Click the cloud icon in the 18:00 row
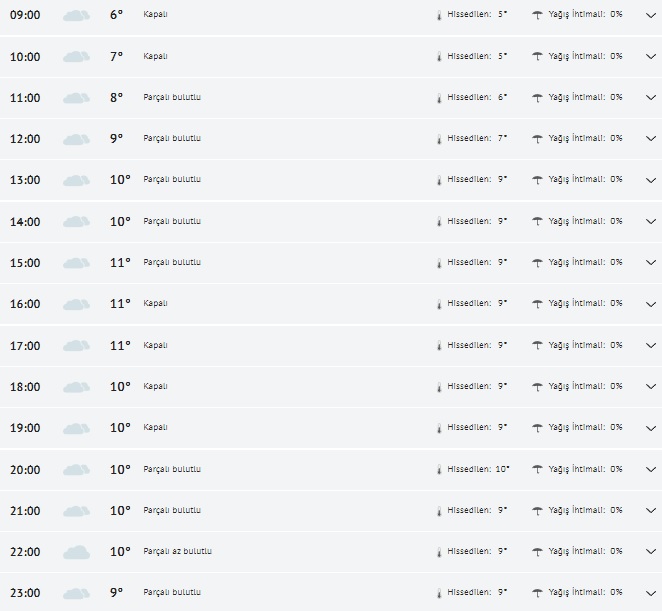The width and height of the screenshot is (662, 611). coord(76,387)
